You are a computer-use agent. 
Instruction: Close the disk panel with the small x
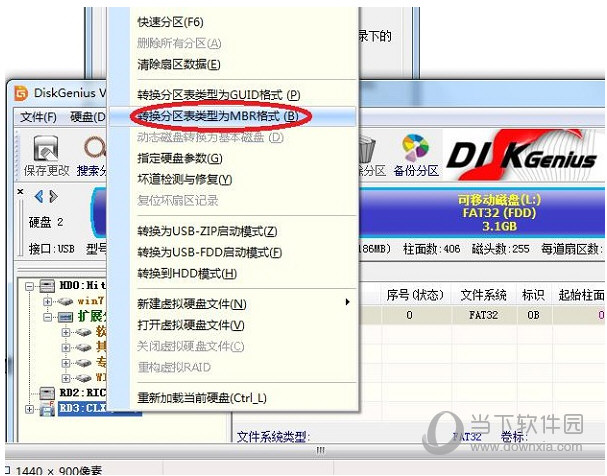(21, 192)
